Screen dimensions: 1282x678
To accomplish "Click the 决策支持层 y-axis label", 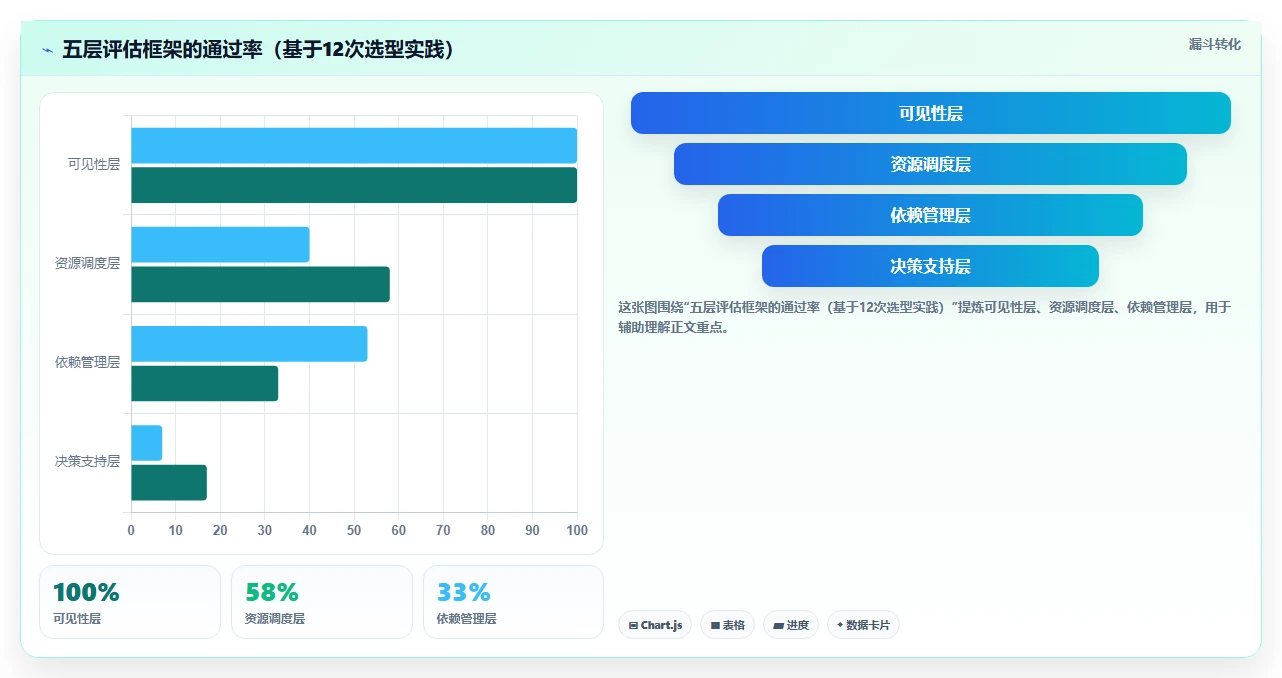I will coord(87,462).
